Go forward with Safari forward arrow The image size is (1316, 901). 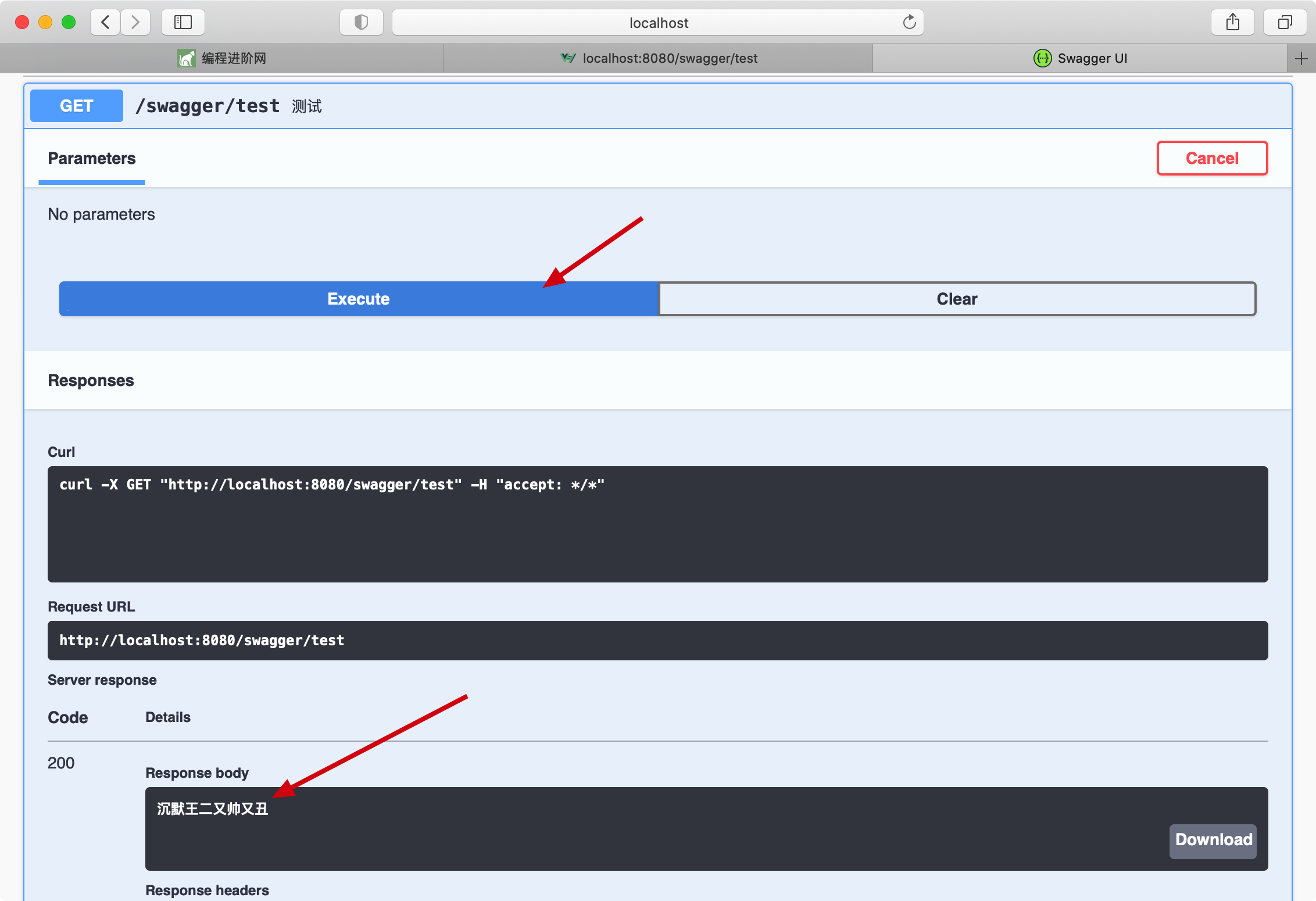(x=135, y=22)
